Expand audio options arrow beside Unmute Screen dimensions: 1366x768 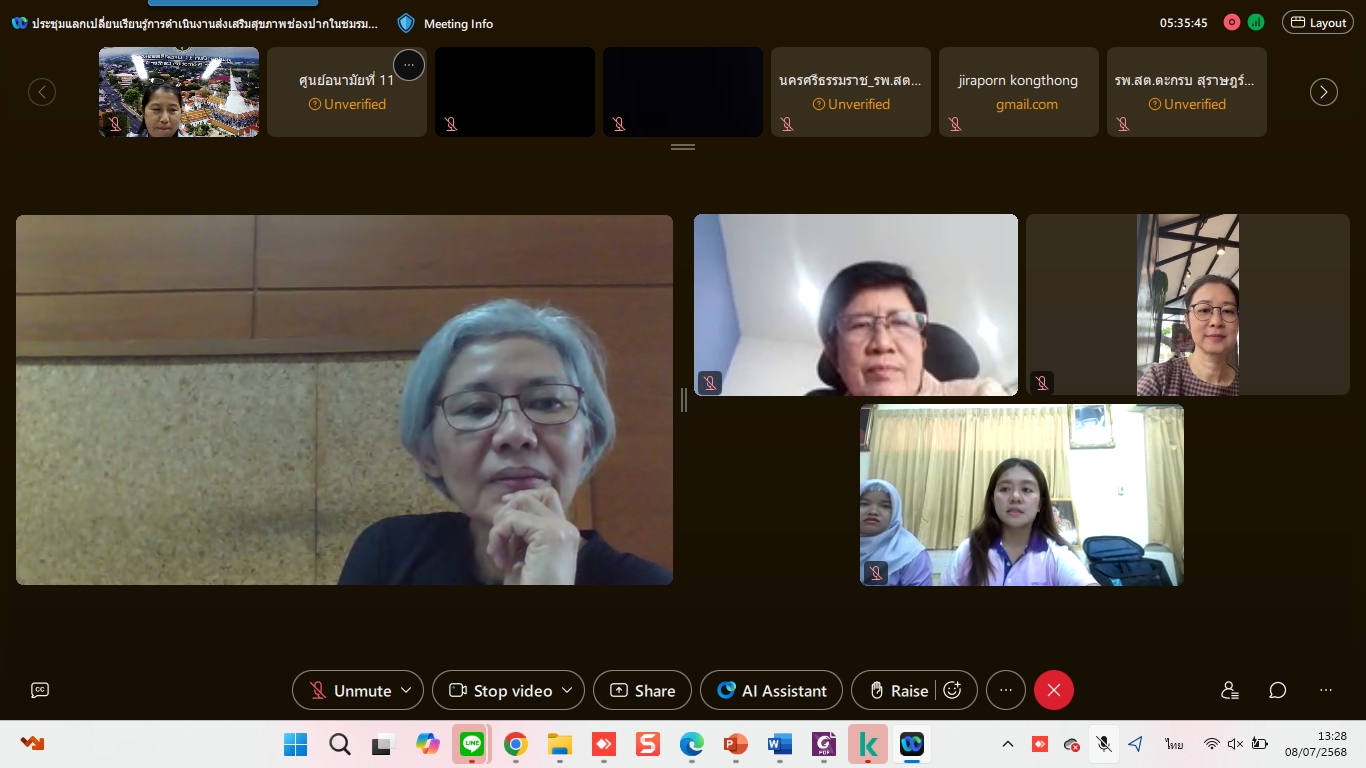click(x=406, y=690)
